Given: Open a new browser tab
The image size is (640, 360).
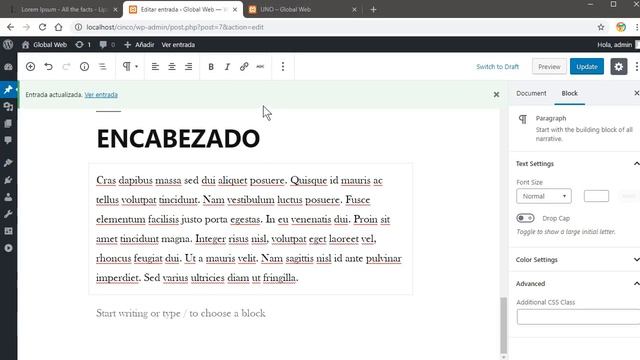Looking at the screenshot, I should (x=373, y=9).
